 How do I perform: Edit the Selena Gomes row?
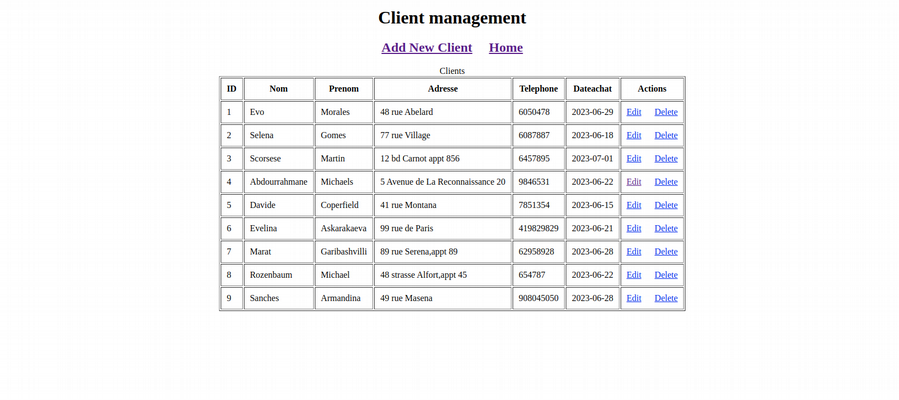coord(634,135)
